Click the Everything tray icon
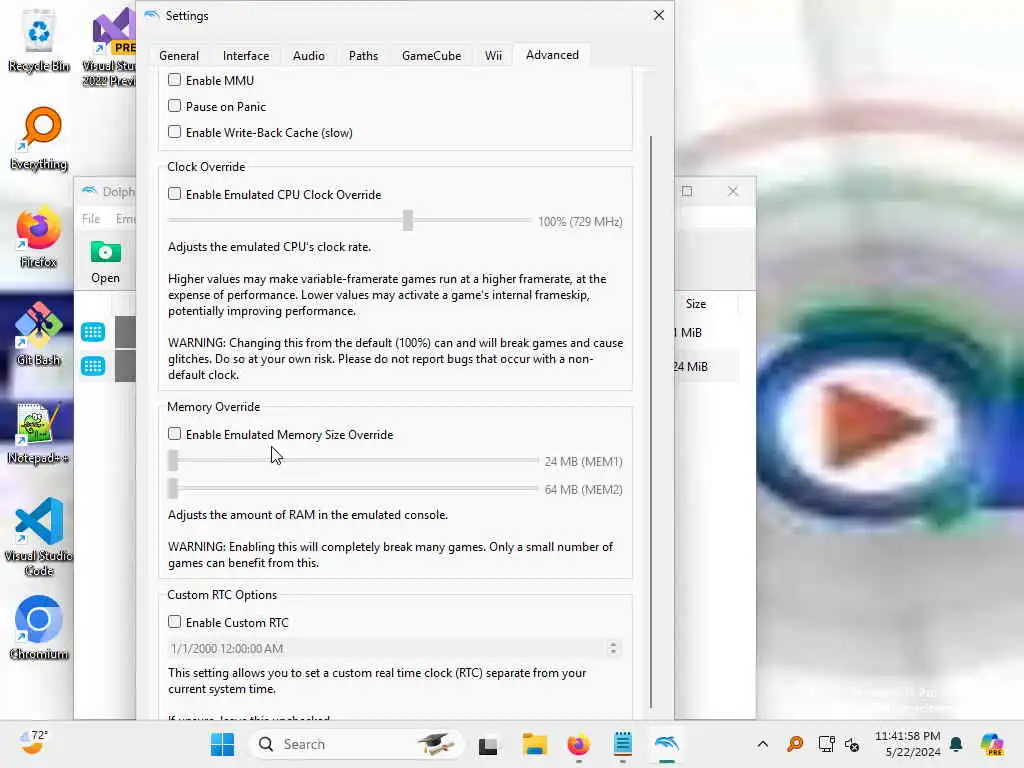This screenshot has height=768, width=1024. coord(795,744)
